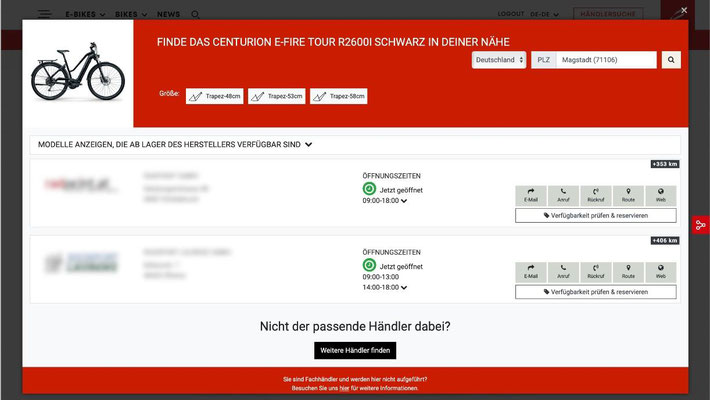Click the second dealer's logo
Screen dimensions: 710x400
pos(82,263)
